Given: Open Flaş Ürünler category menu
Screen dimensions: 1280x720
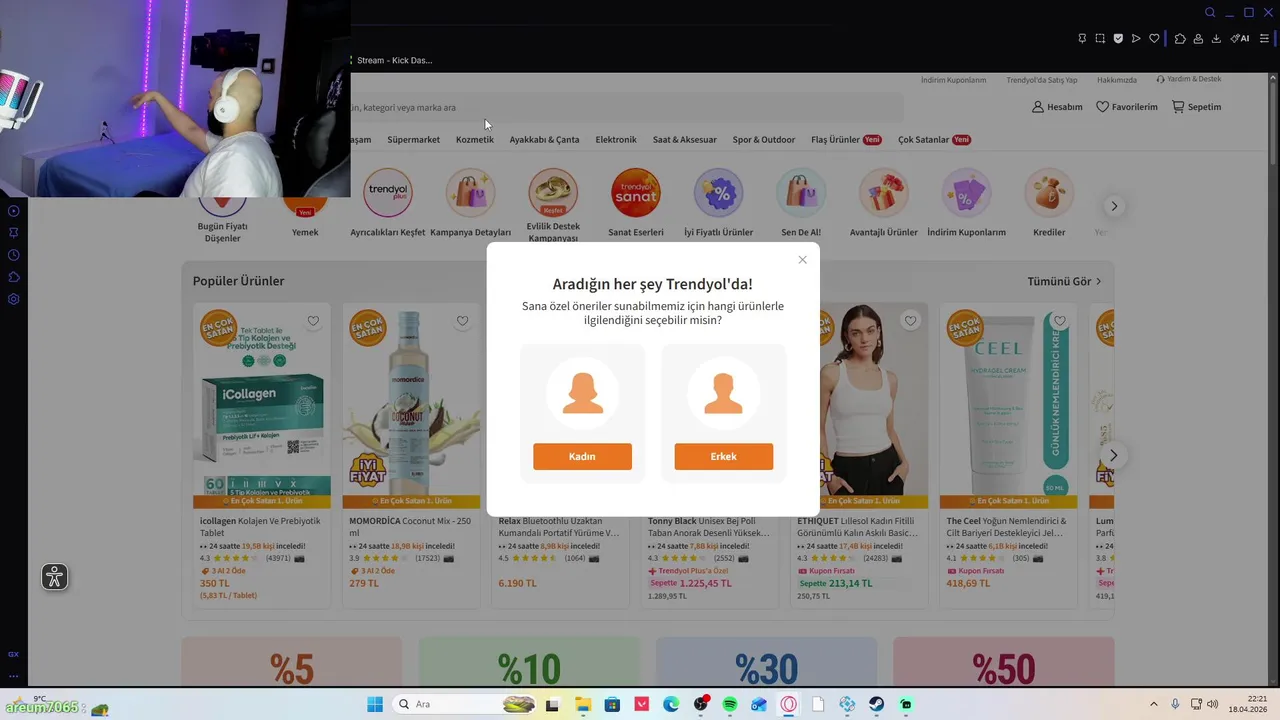Looking at the screenshot, I should coord(846,140).
